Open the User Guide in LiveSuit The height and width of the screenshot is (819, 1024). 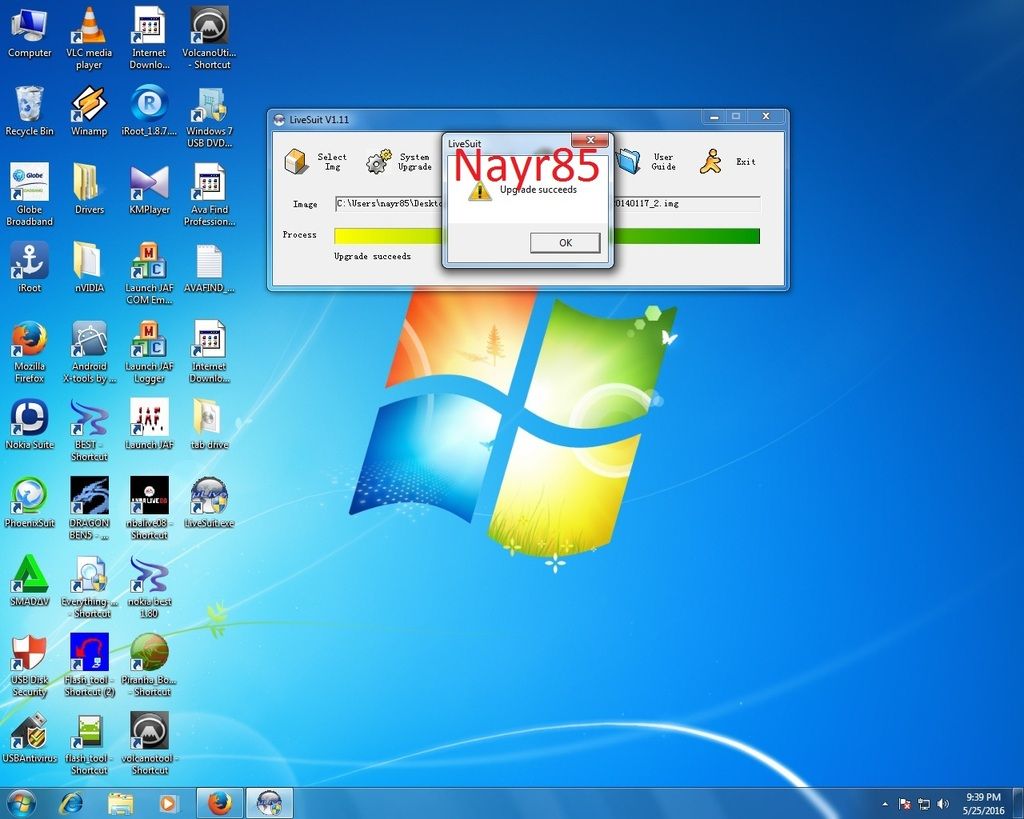[x=629, y=161]
